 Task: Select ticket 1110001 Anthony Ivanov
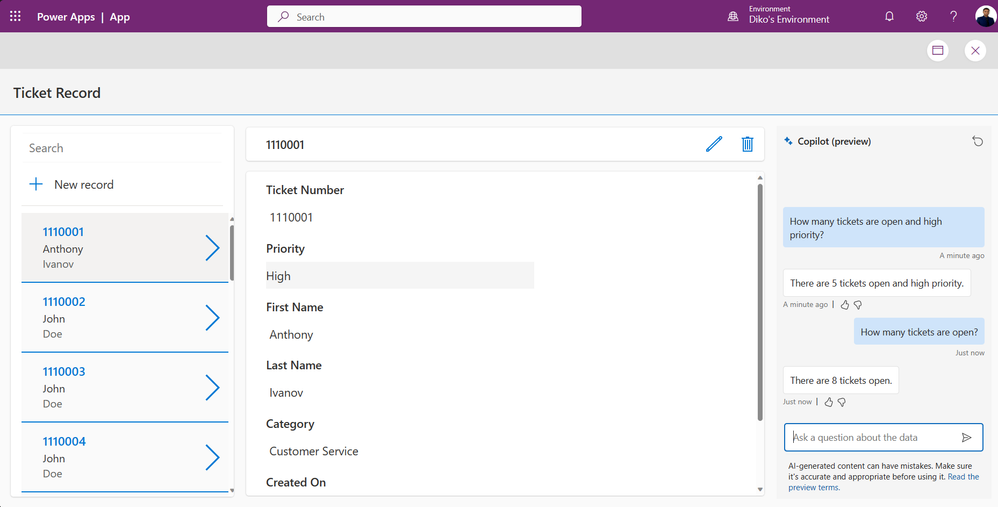point(110,248)
